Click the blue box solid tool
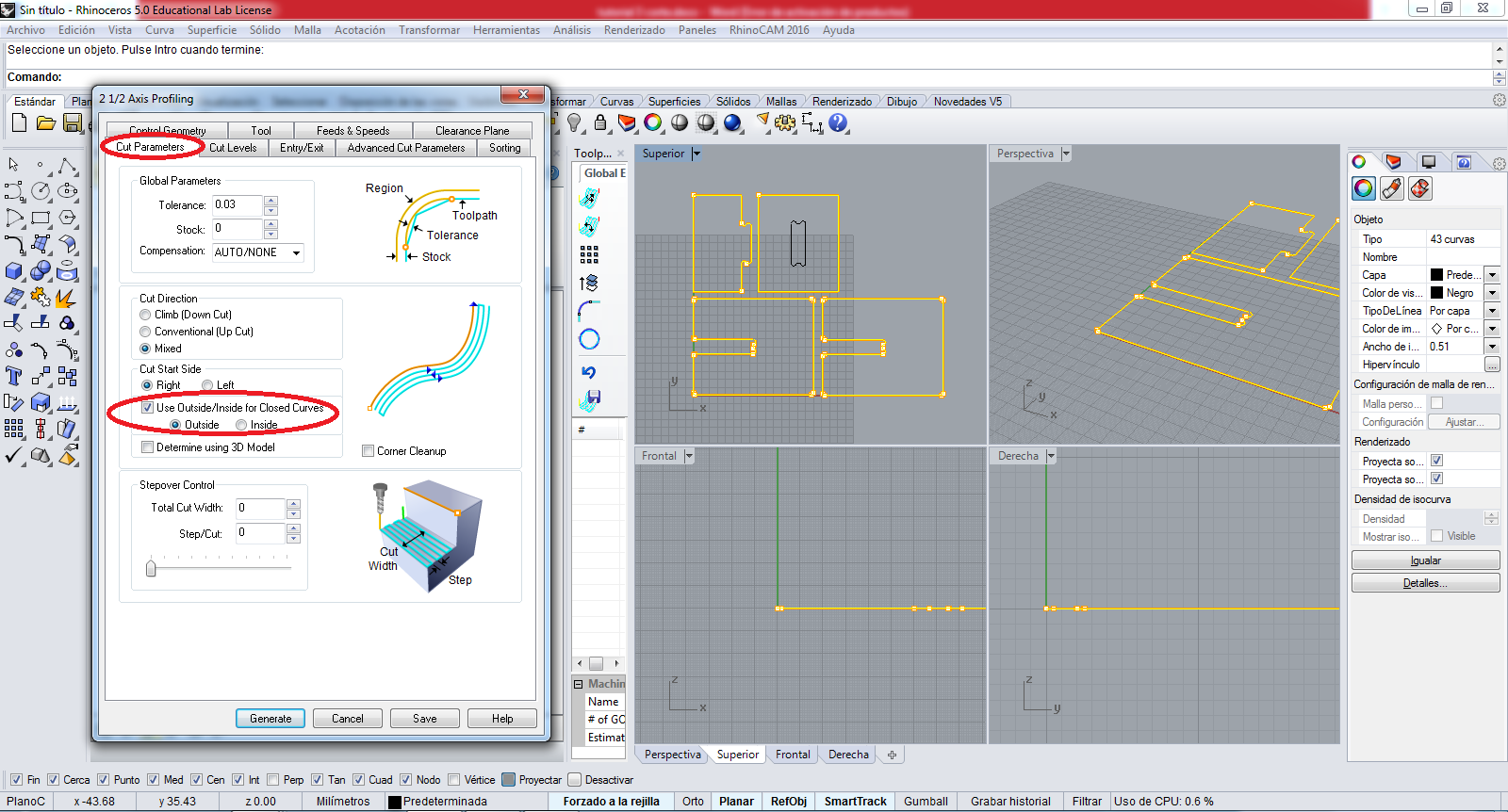Screen dimensions: 1508x812 pyautogui.click(x=14, y=271)
